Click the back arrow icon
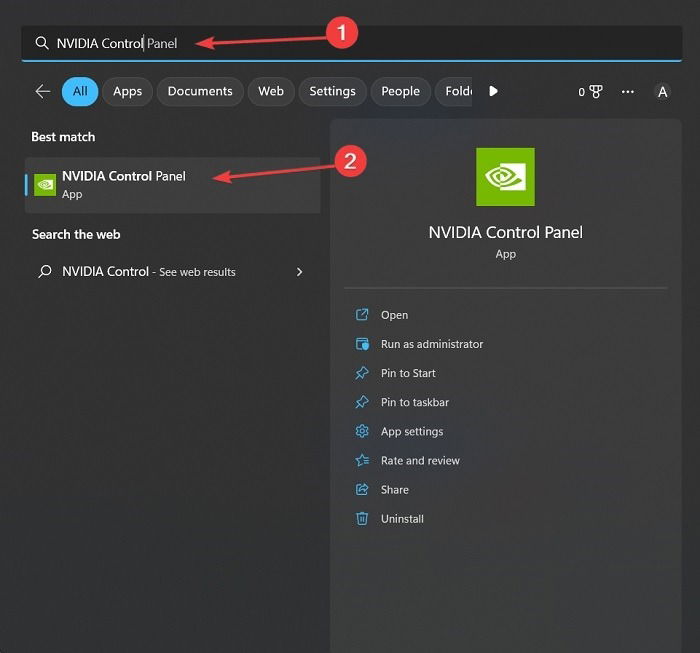Image resolution: width=700 pixels, height=653 pixels. 43,92
